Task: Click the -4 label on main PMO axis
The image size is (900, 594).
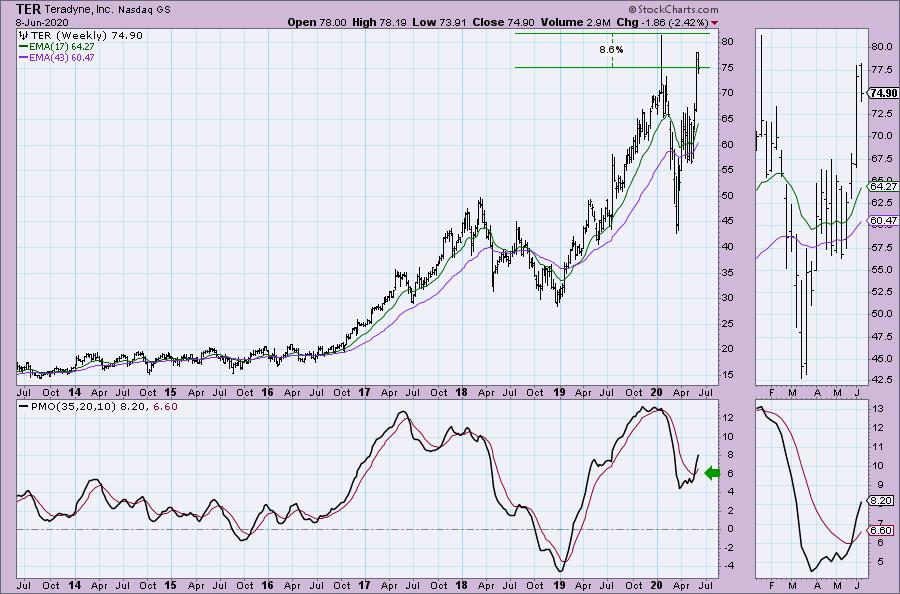Action: pyautogui.click(x=728, y=565)
